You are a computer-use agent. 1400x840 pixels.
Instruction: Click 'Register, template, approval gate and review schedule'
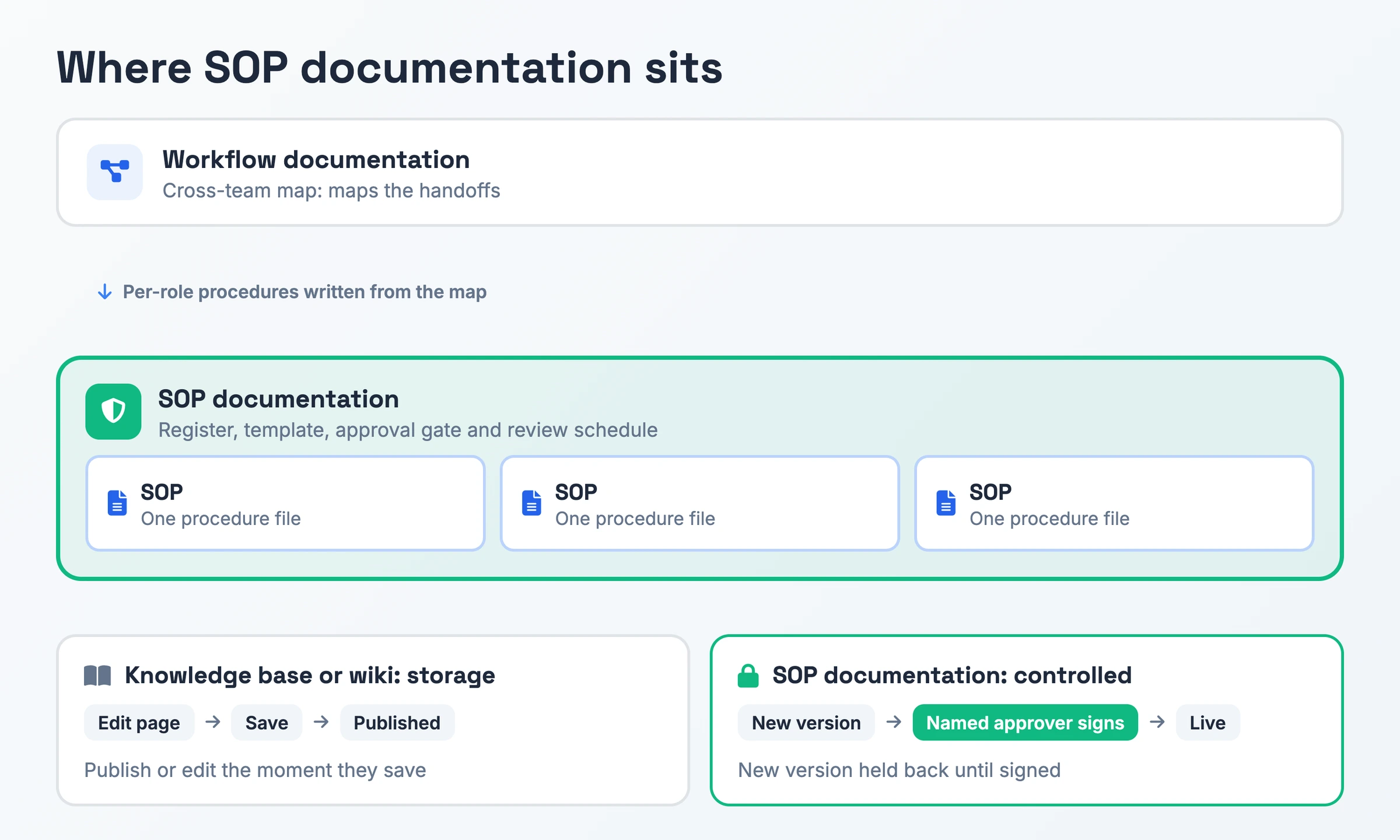click(x=408, y=430)
